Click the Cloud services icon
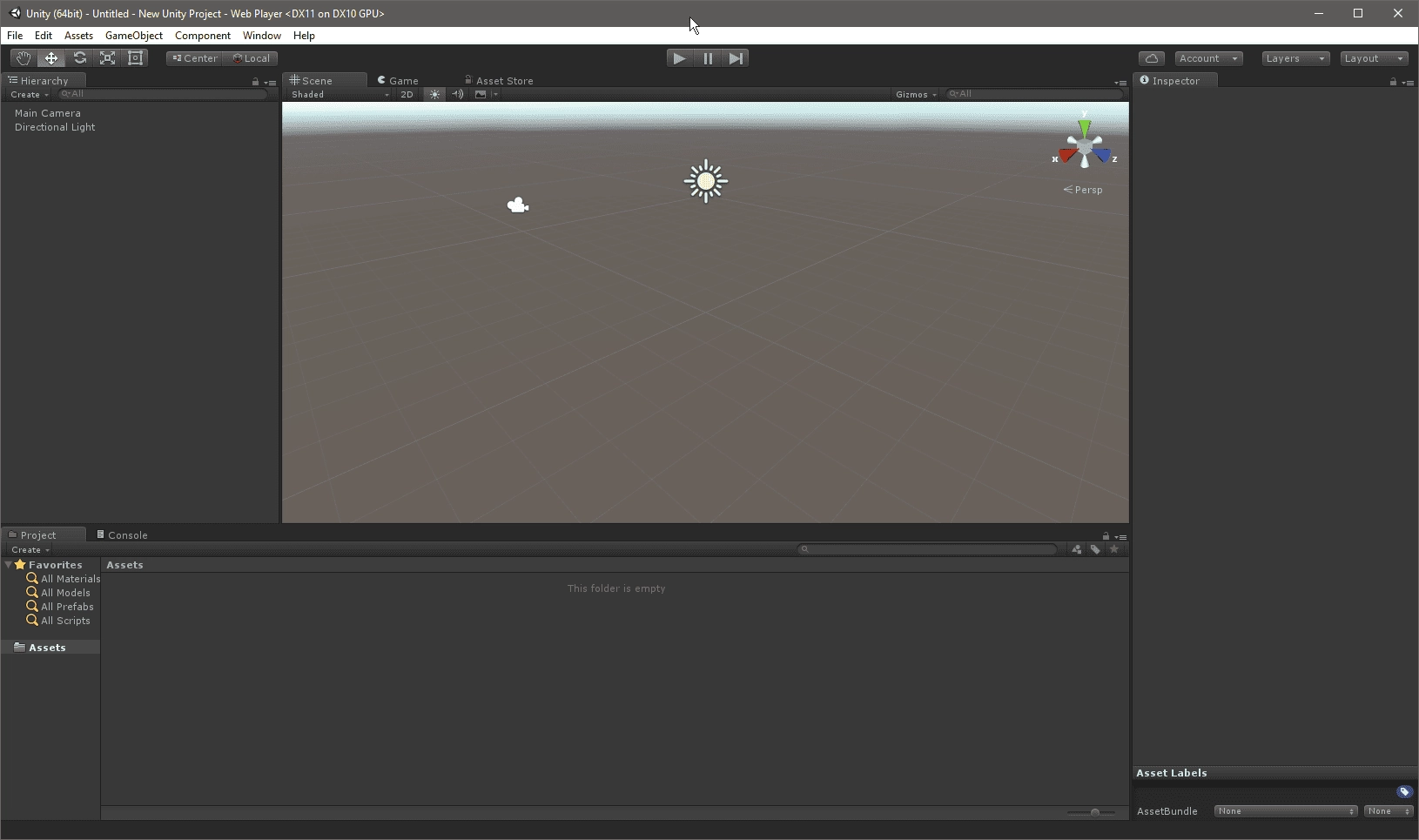 (x=1152, y=58)
